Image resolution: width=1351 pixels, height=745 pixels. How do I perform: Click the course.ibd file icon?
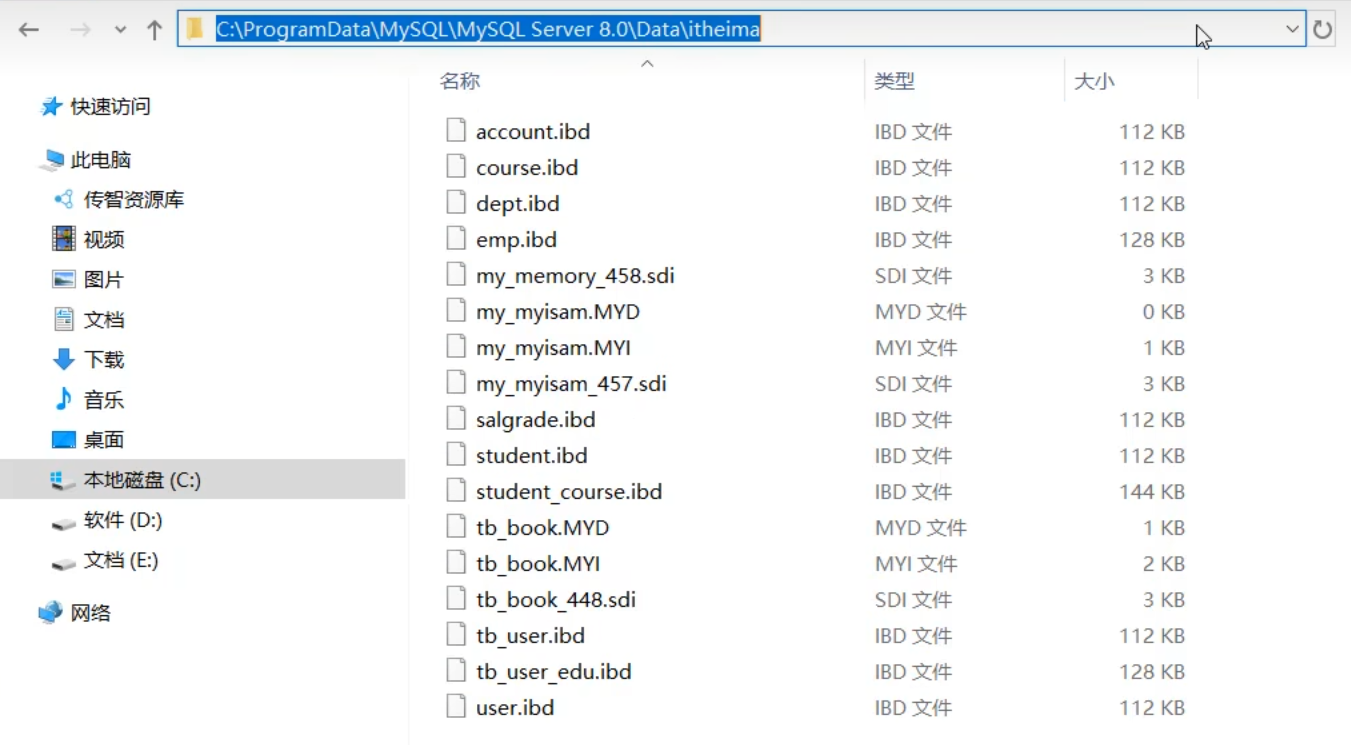pyautogui.click(x=456, y=167)
